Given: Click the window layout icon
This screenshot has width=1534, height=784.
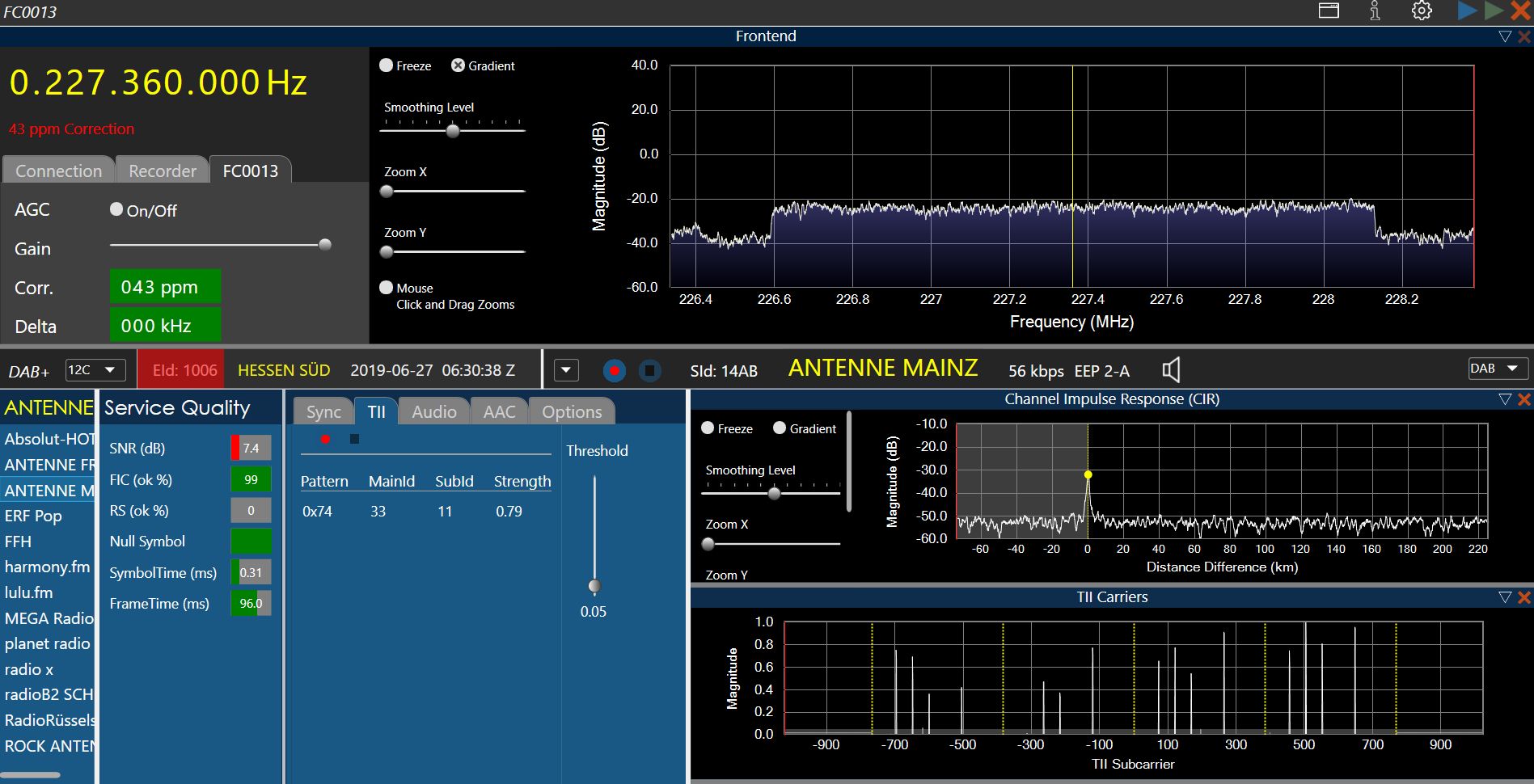Looking at the screenshot, I should [1329, 11].
